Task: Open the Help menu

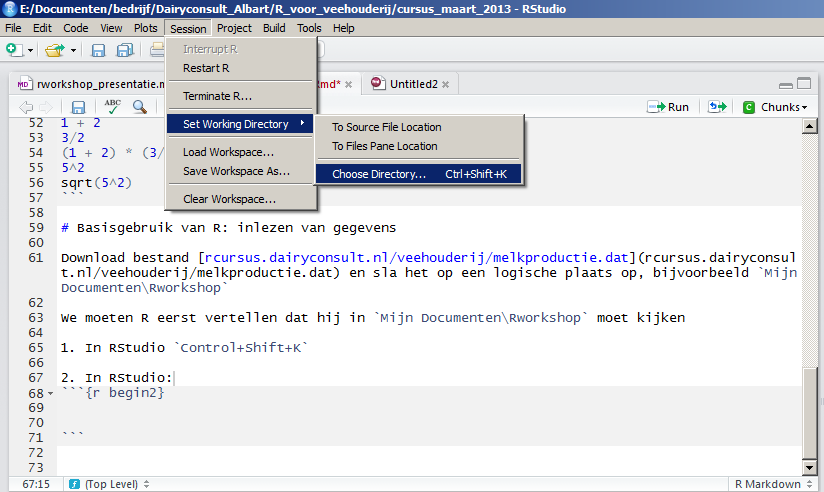Action: (343, 28)
